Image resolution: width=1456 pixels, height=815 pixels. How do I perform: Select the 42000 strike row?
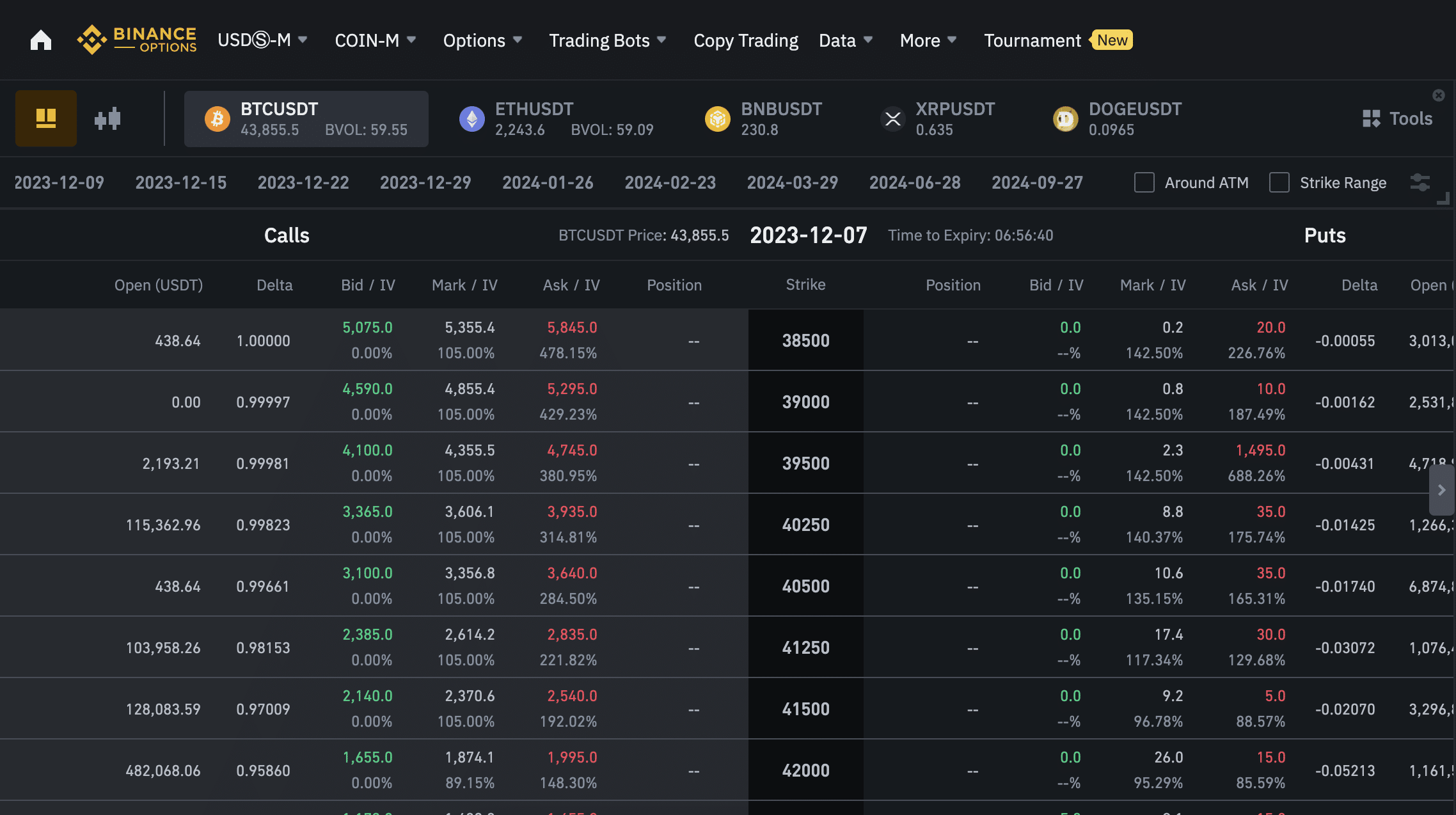click(806, 770)
